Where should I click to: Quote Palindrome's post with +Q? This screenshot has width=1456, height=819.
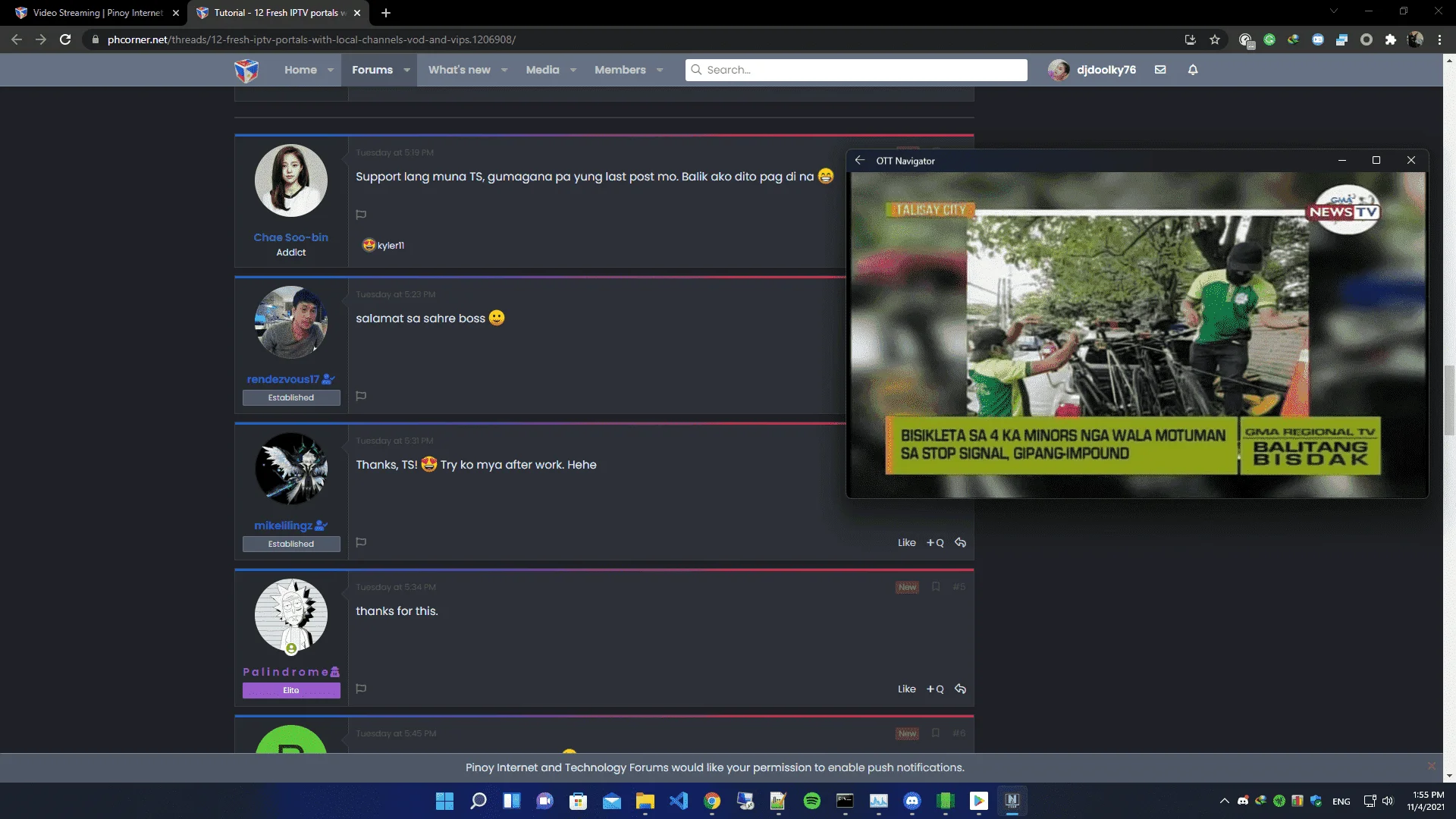[x=935, y=689]
